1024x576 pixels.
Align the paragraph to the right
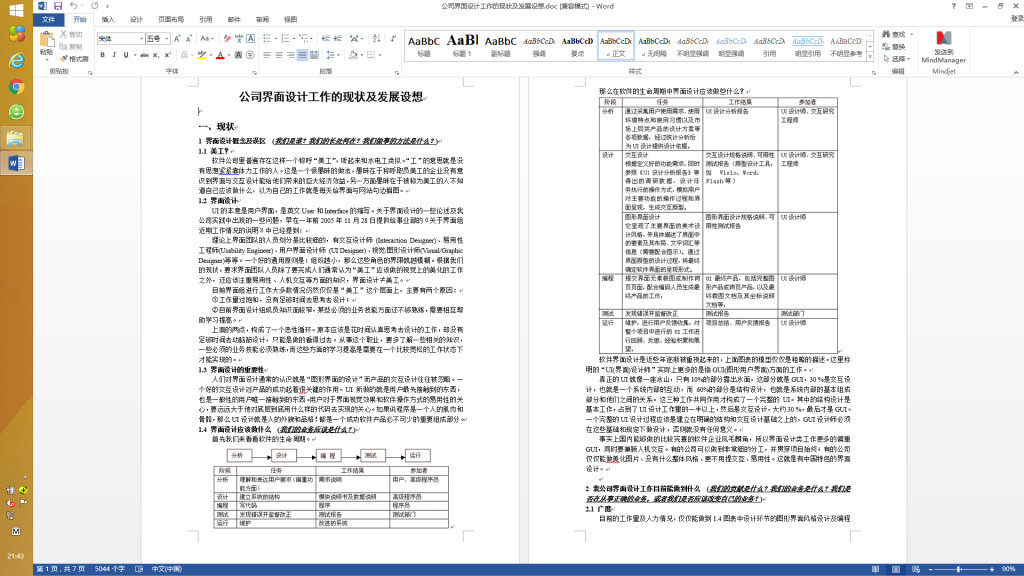click(x=291, y=56)
